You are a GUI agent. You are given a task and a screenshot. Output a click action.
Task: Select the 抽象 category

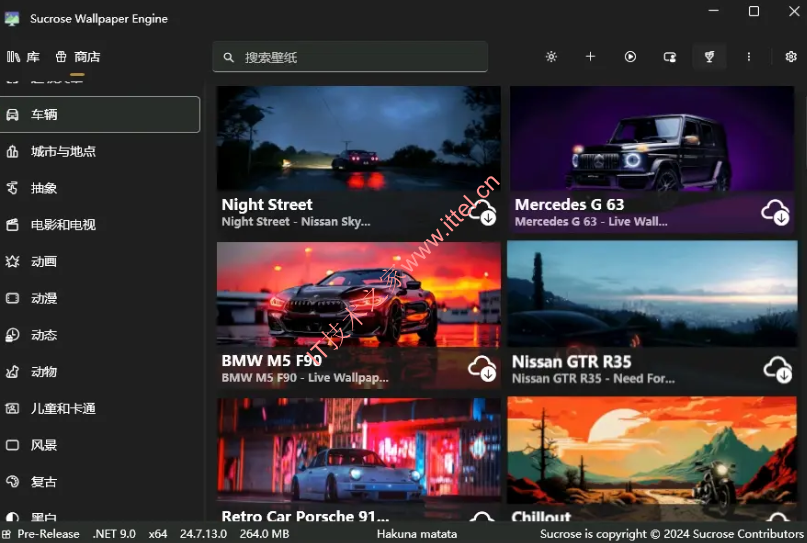coord(100,188)
